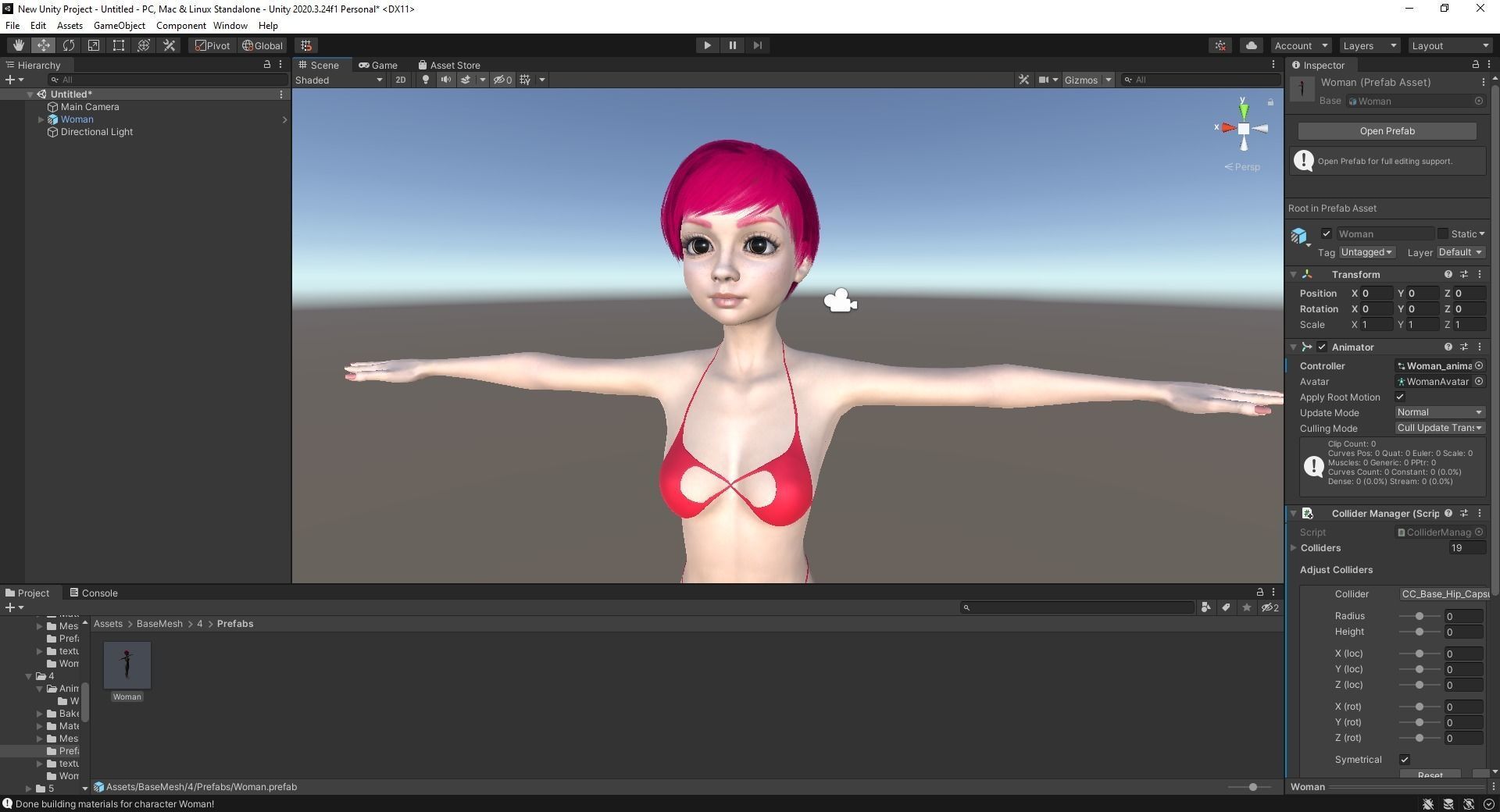Toggle scene grid visibility icon
The image size is (1500, 812).
click(525, 80)
